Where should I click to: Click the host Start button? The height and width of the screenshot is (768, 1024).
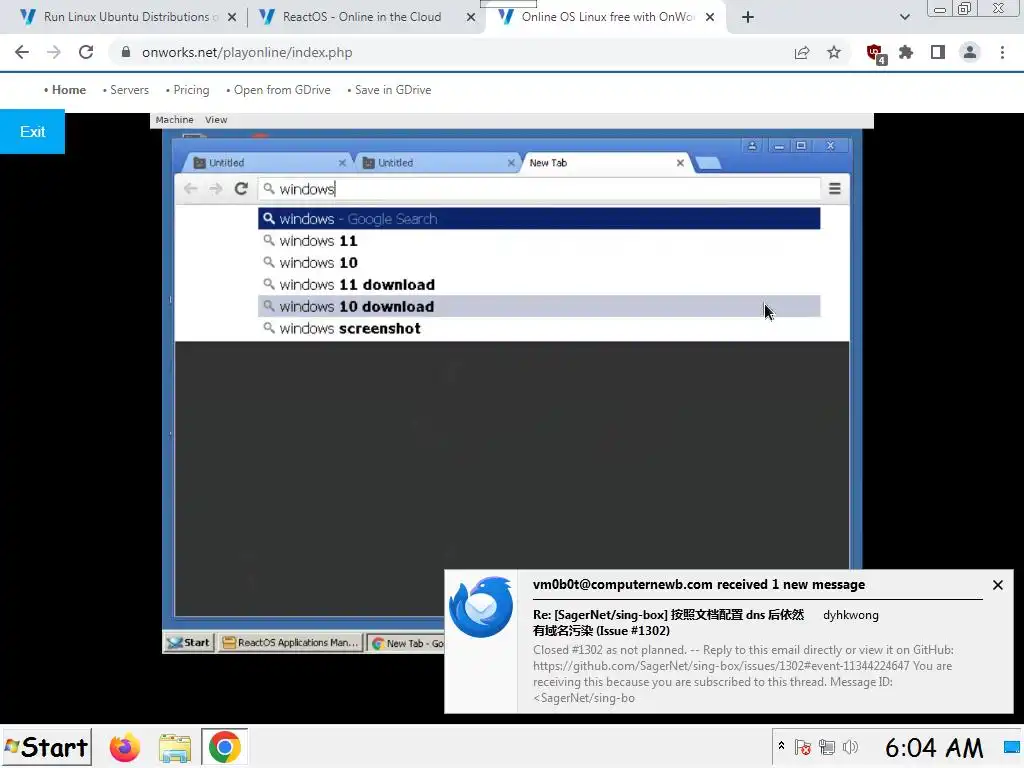click(x=46, y=747)
